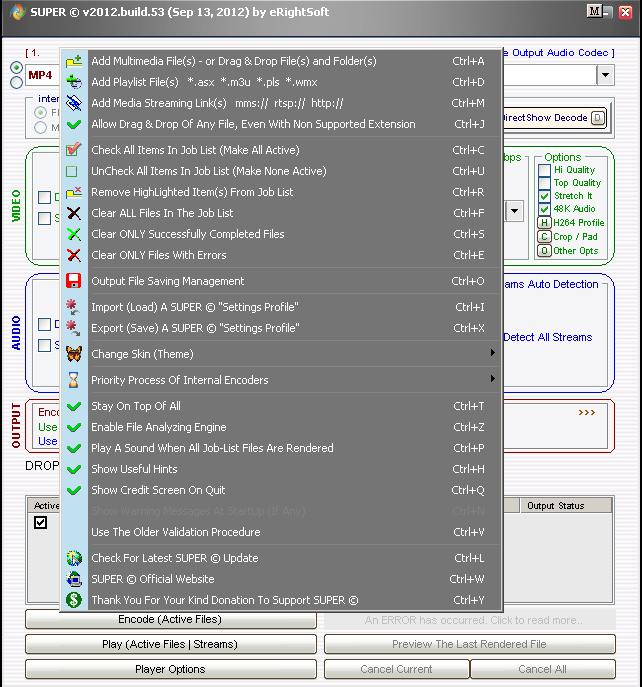This screenshot has width=642, height=687.
Task: Open the MP4 output container box
Action: (43, 75)
